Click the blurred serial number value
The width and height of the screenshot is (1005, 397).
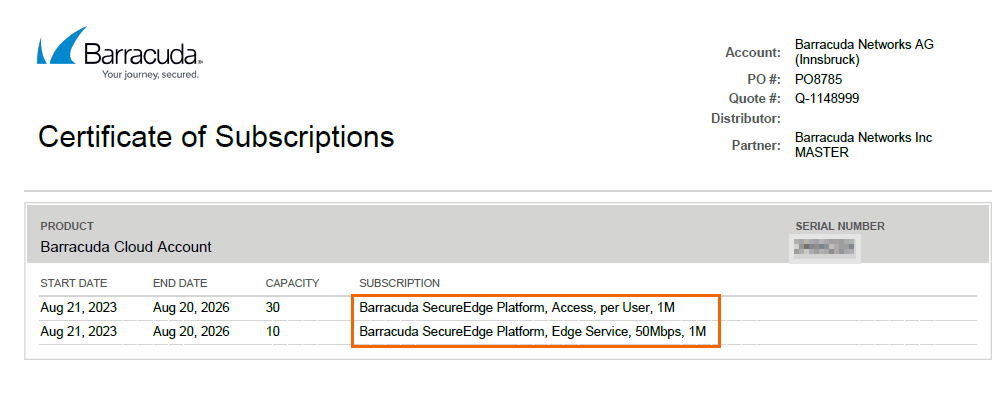pos(824,247)
